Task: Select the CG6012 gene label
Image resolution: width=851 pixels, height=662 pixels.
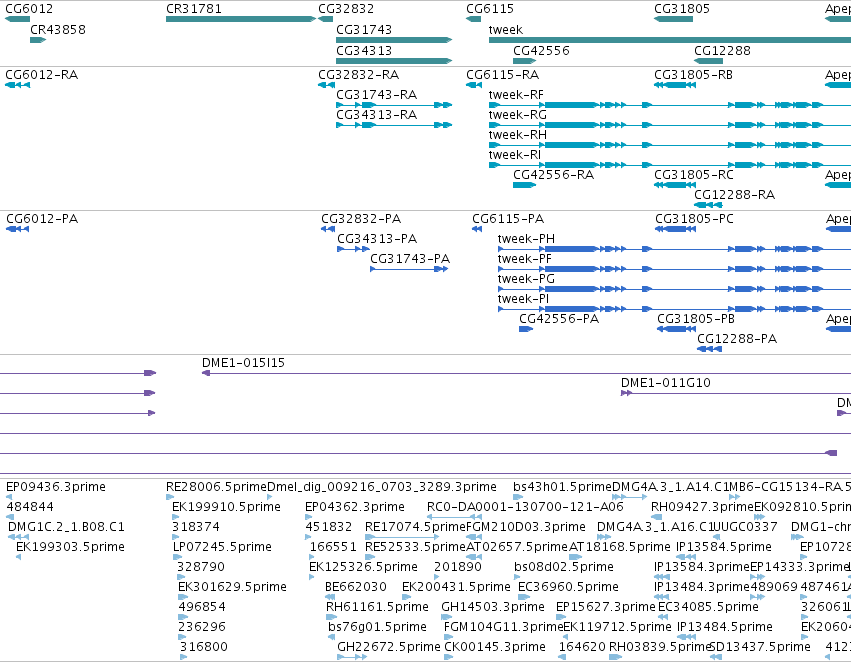Action: point(29,9)
